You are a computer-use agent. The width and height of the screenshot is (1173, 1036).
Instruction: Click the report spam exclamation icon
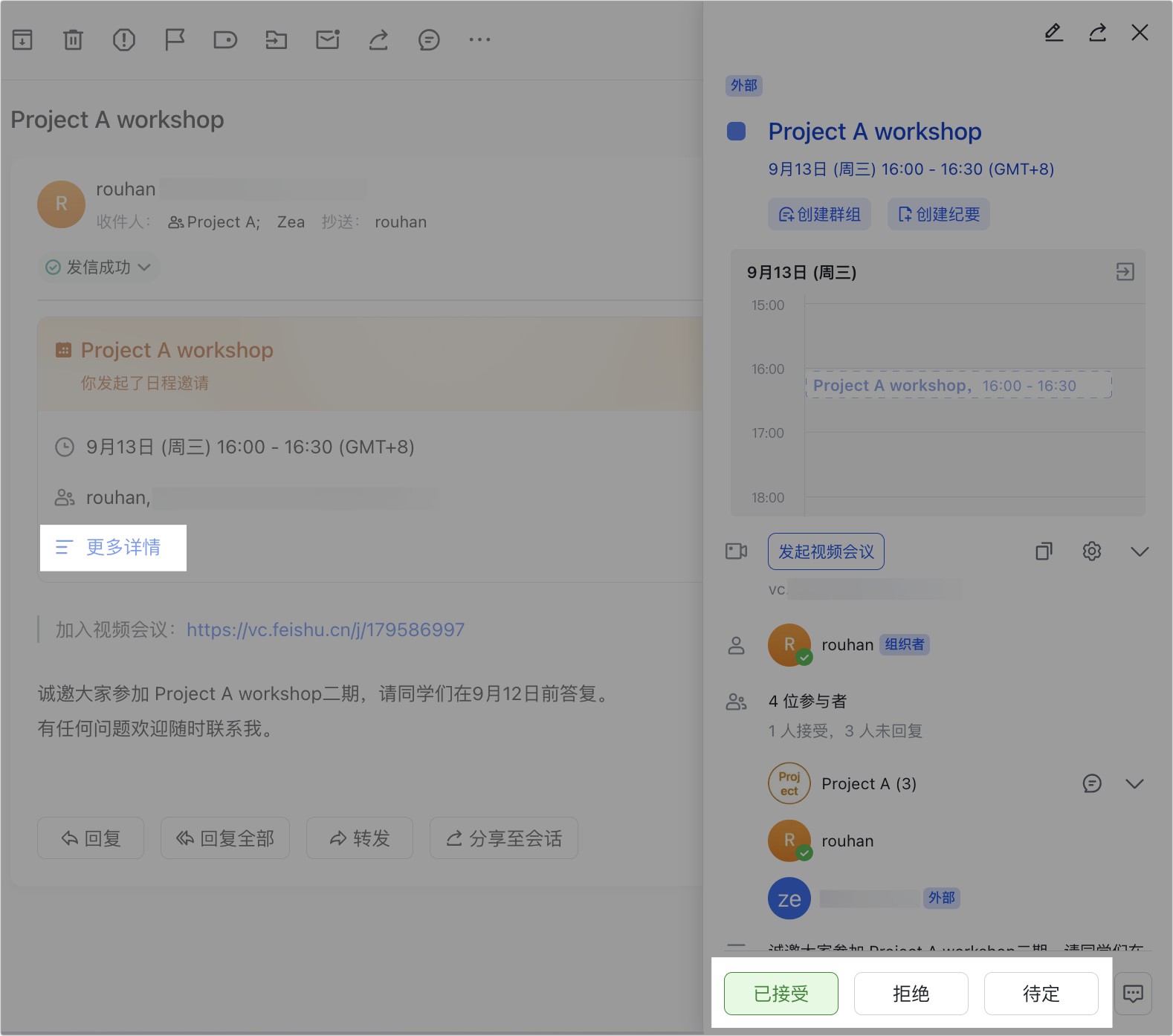click(x=123, y=39)
